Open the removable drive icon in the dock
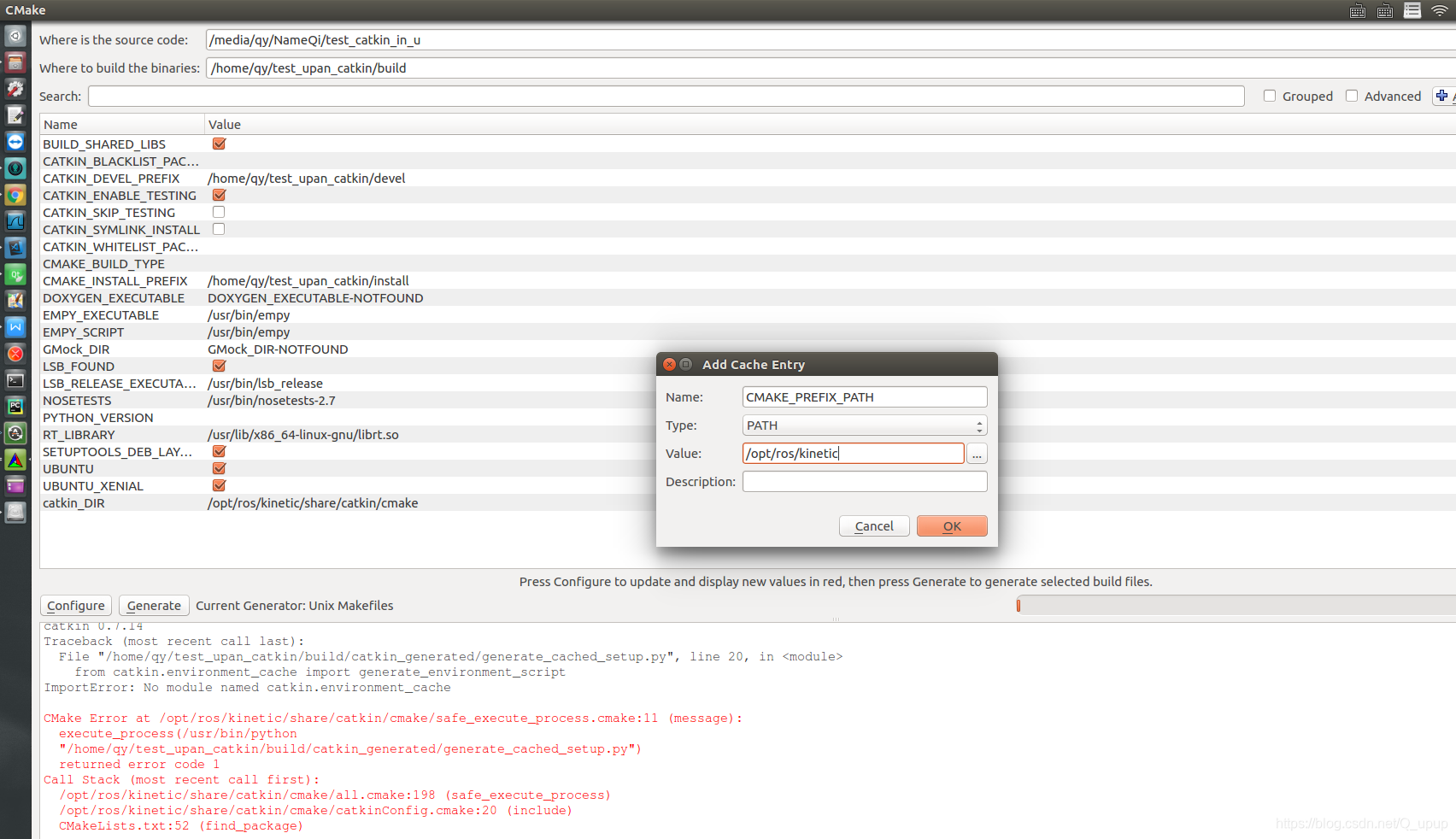The image size is (1456, 839). coord(15,513)
